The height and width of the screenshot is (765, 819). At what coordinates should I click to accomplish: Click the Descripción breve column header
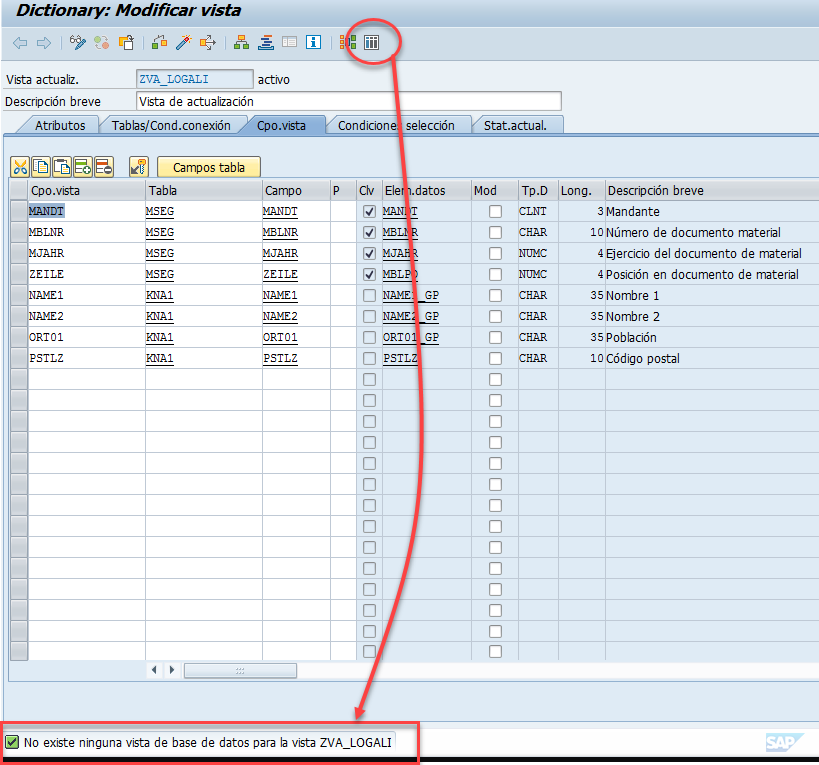(x=711, y=190)
